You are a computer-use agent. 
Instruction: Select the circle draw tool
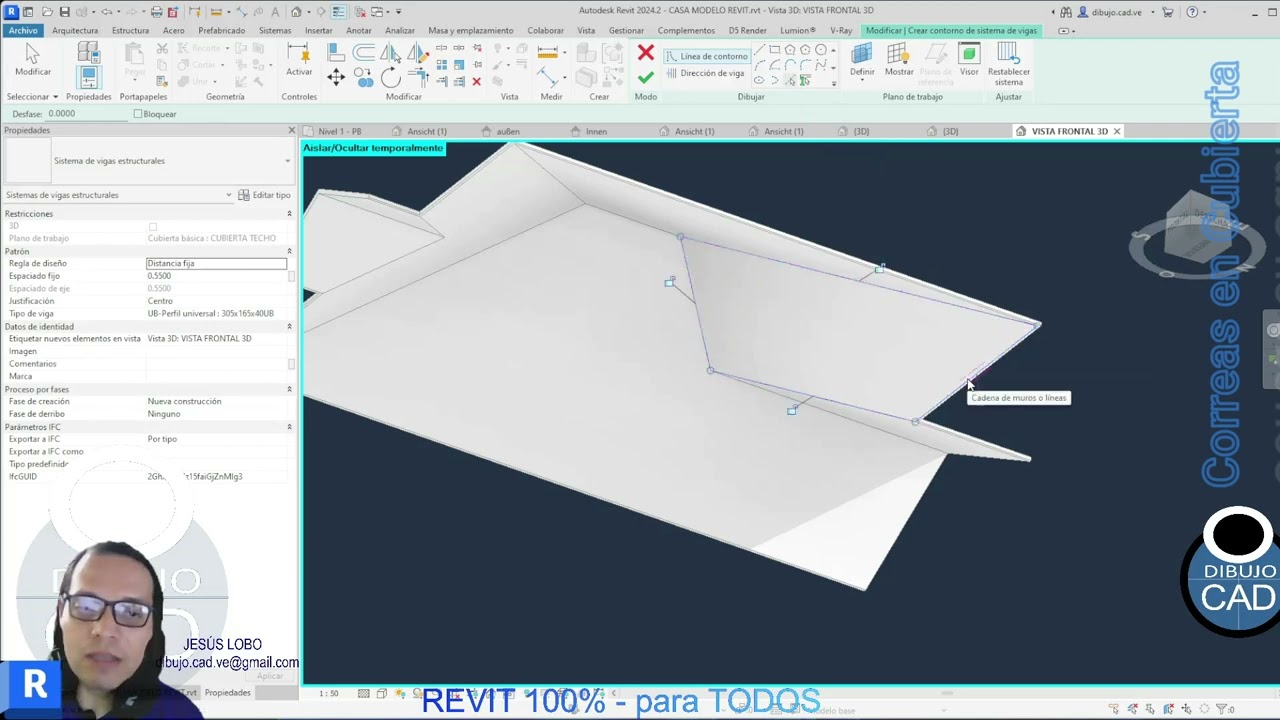821,50
